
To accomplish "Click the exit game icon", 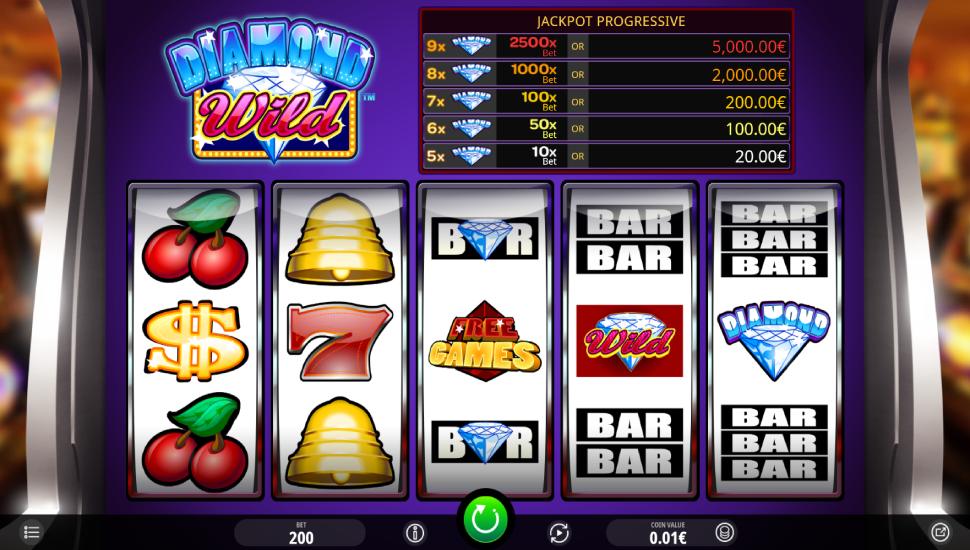I will click(940, 532).
